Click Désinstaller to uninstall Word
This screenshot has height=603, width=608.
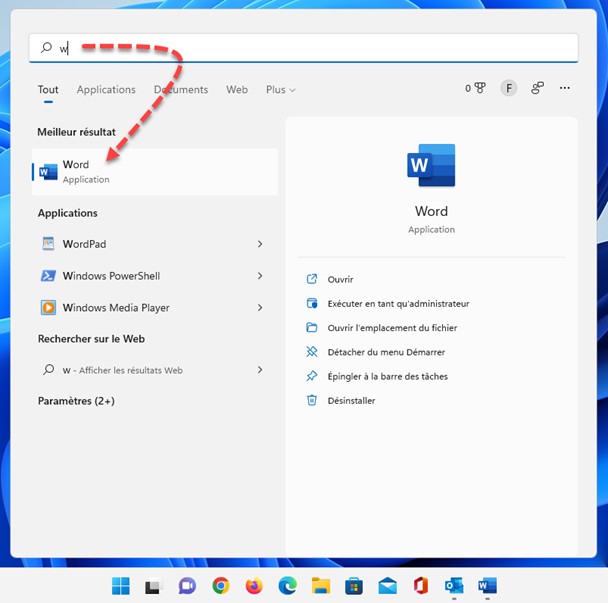pos(351,400)
